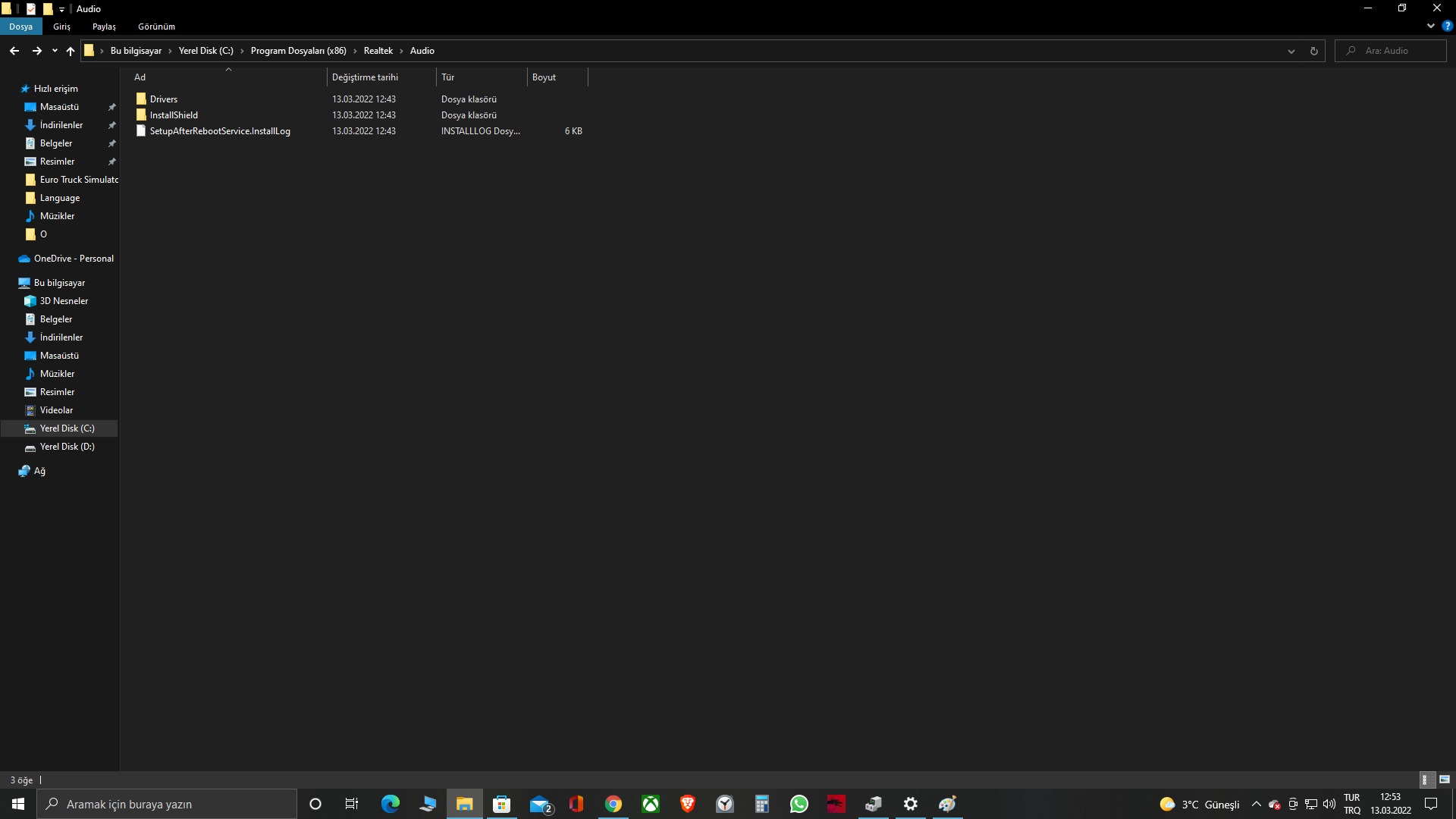Unpin Masaüstü from quick access

[112, 107]
